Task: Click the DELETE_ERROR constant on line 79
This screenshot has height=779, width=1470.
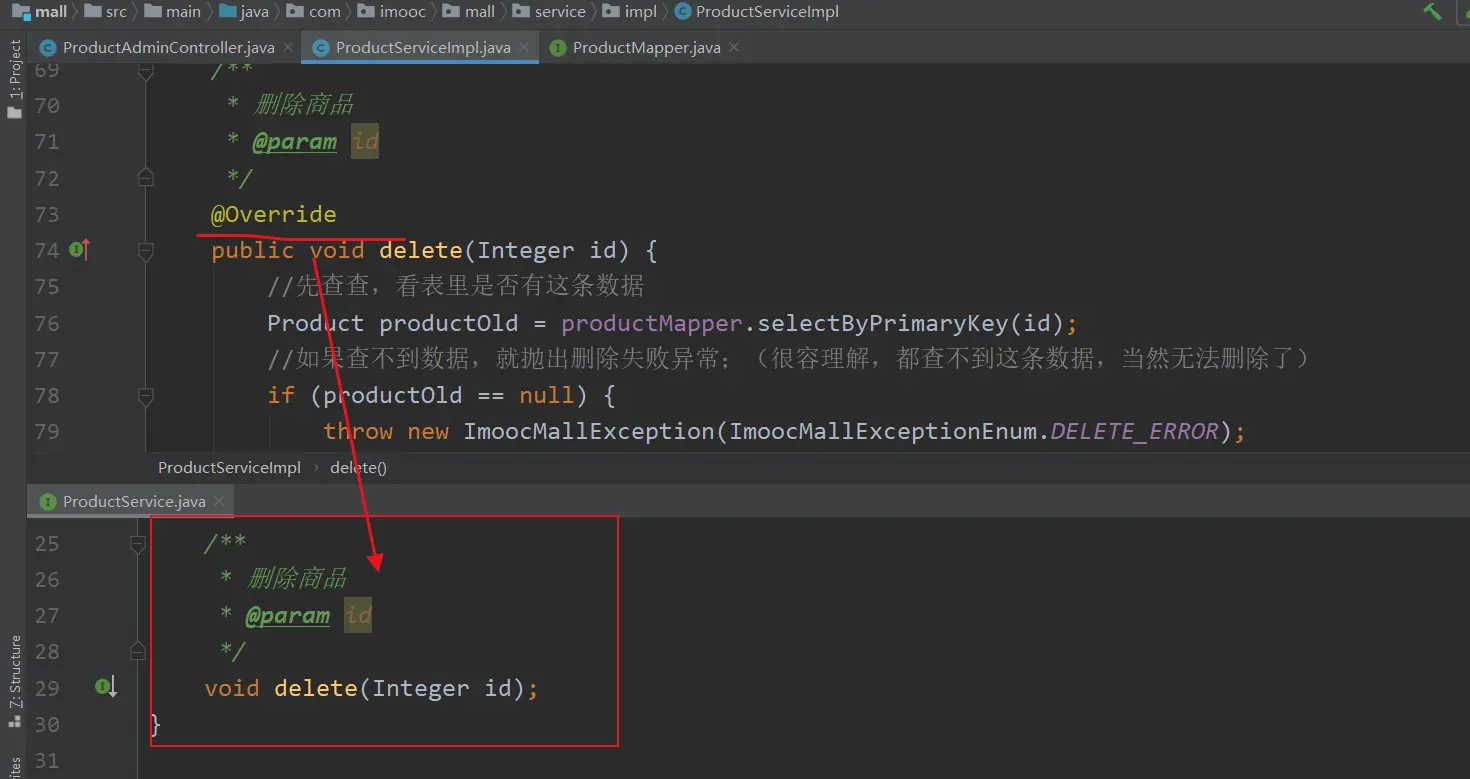Action: click(1134, 432)
